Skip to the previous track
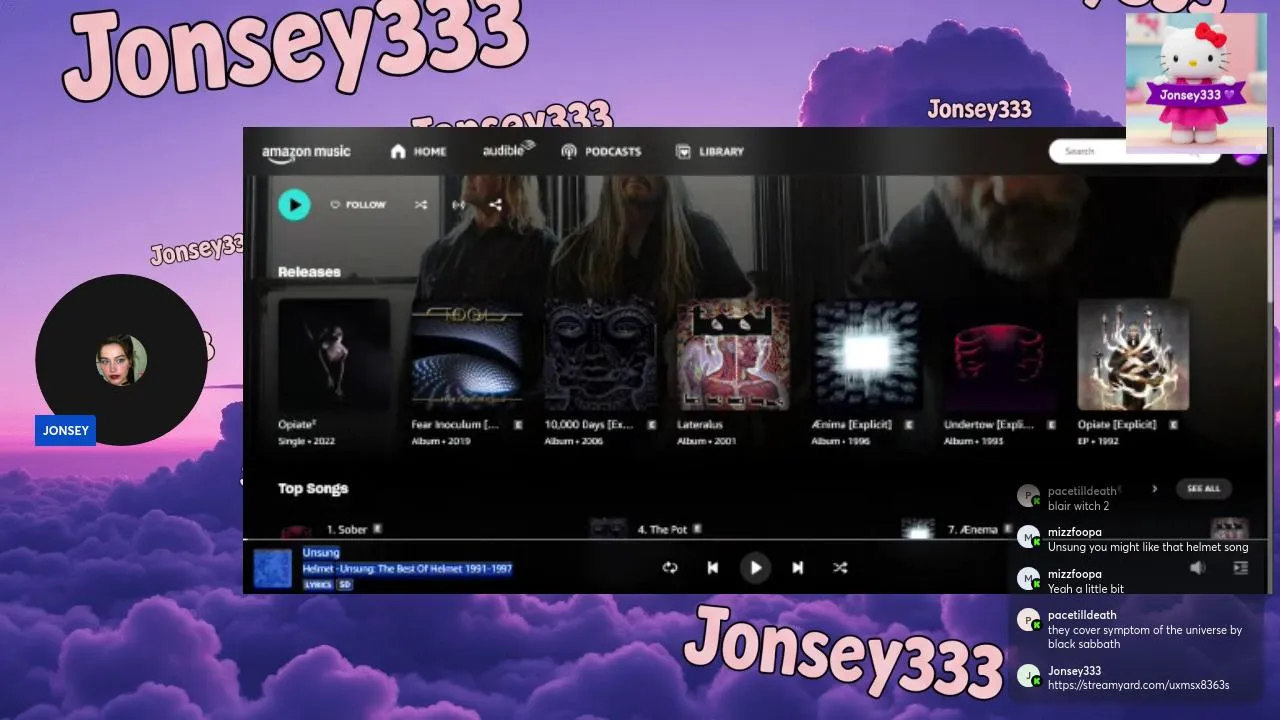Screen dimensions: 1280x720 pyautogui.click(x=713, y=568)
